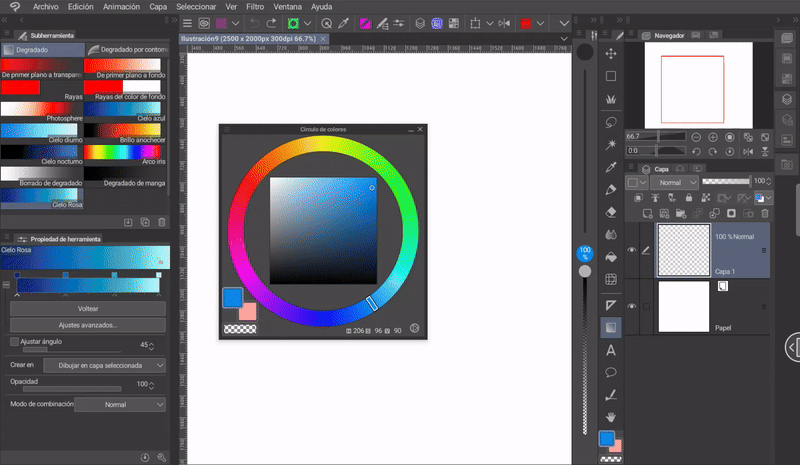800x465 pixels.
Task: Choose the Move layer tool
Action: tap(611, 52)
